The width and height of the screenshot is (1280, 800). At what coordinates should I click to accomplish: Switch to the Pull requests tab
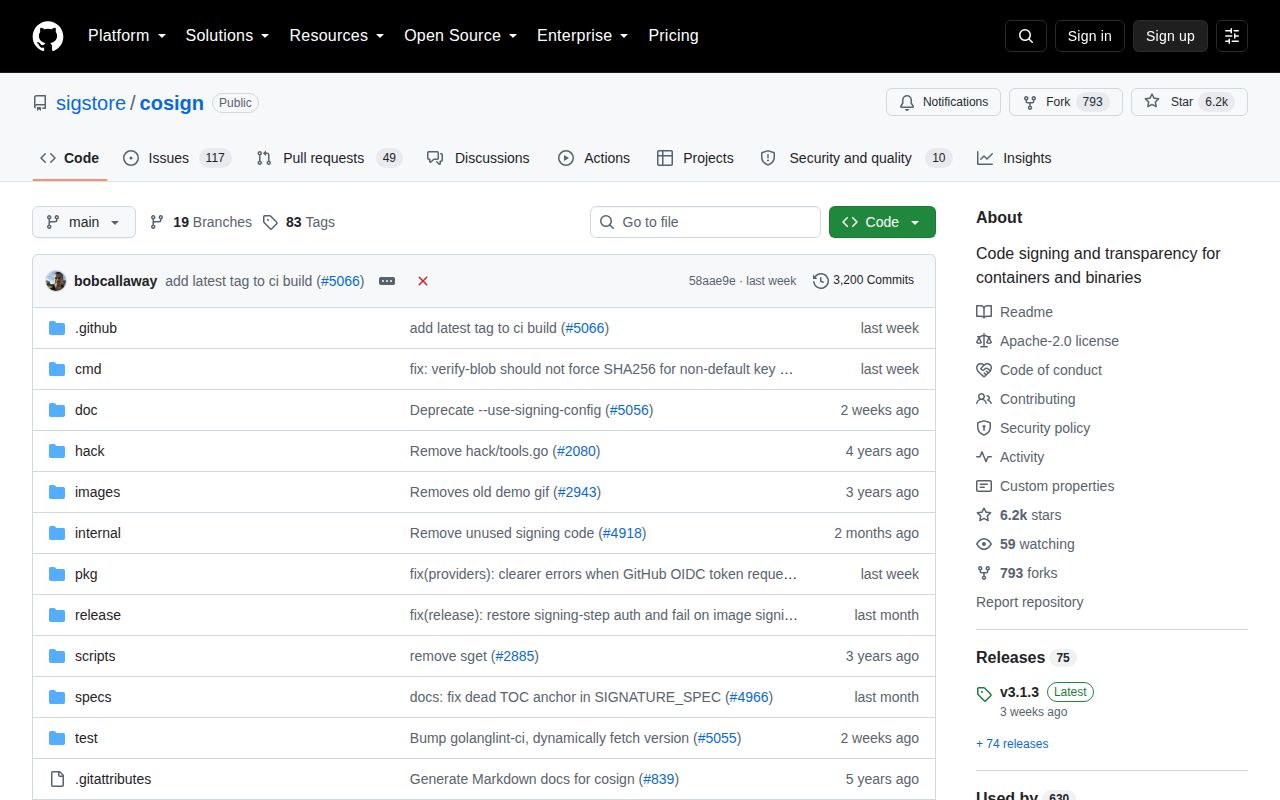[328, 158]
